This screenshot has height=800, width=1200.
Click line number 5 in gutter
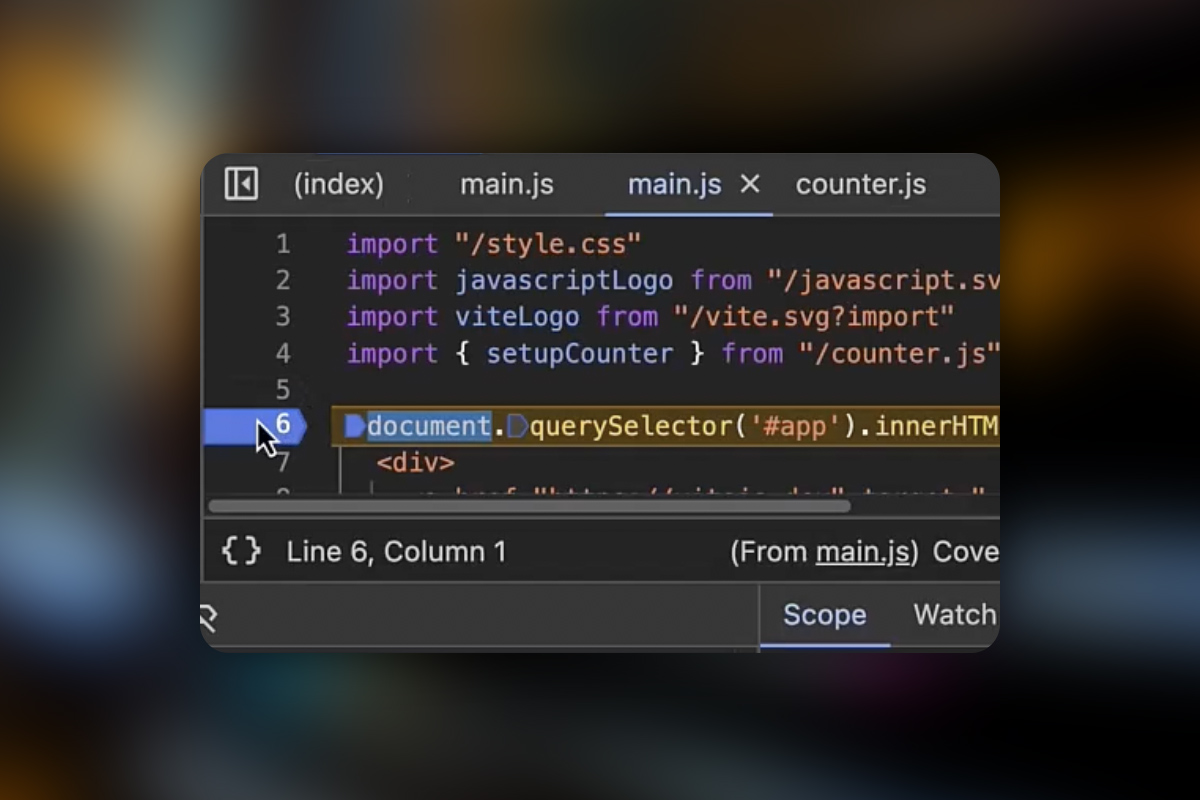(283, 390)
